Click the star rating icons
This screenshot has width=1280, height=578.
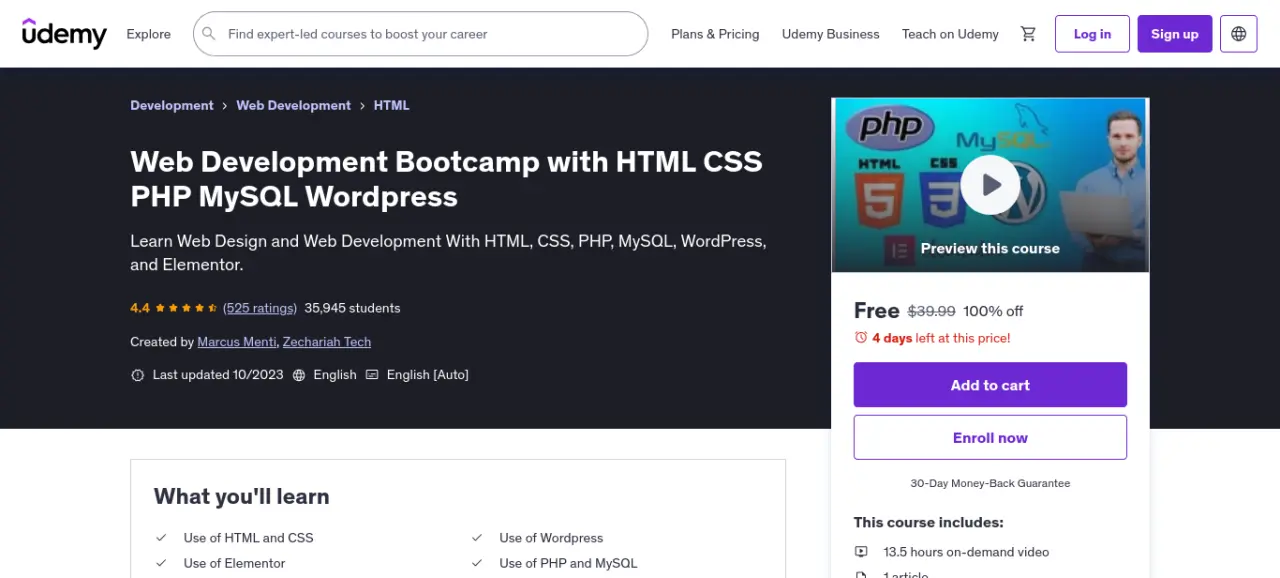[x=186, y=308]
